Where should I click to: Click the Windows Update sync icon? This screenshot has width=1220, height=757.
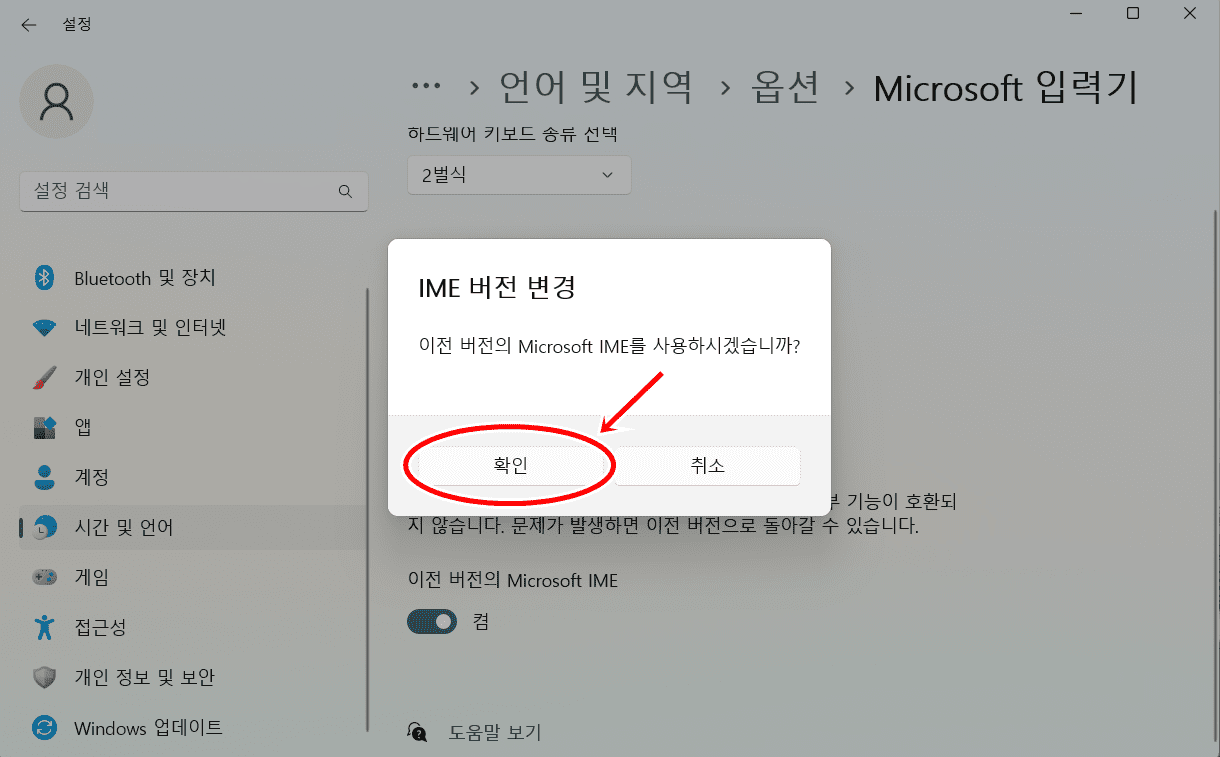point(44,727)
